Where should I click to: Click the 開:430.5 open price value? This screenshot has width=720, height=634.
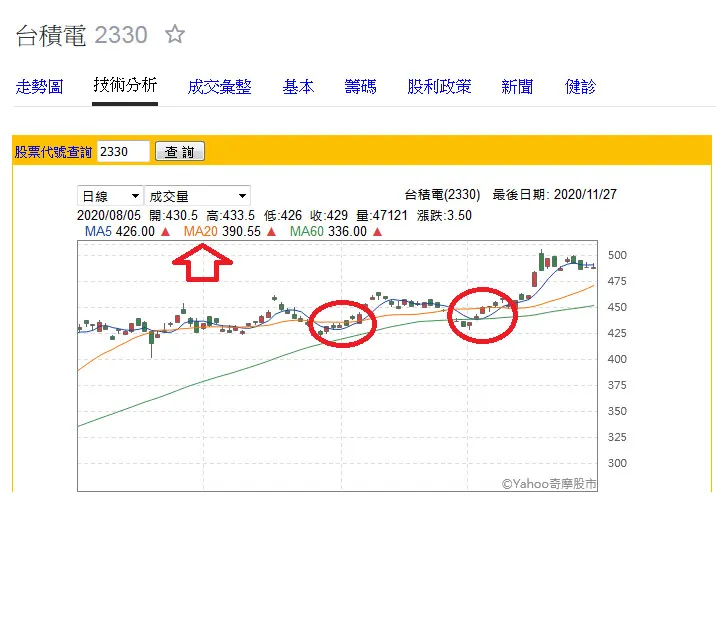pyautogui.click(x=174, y=215)
